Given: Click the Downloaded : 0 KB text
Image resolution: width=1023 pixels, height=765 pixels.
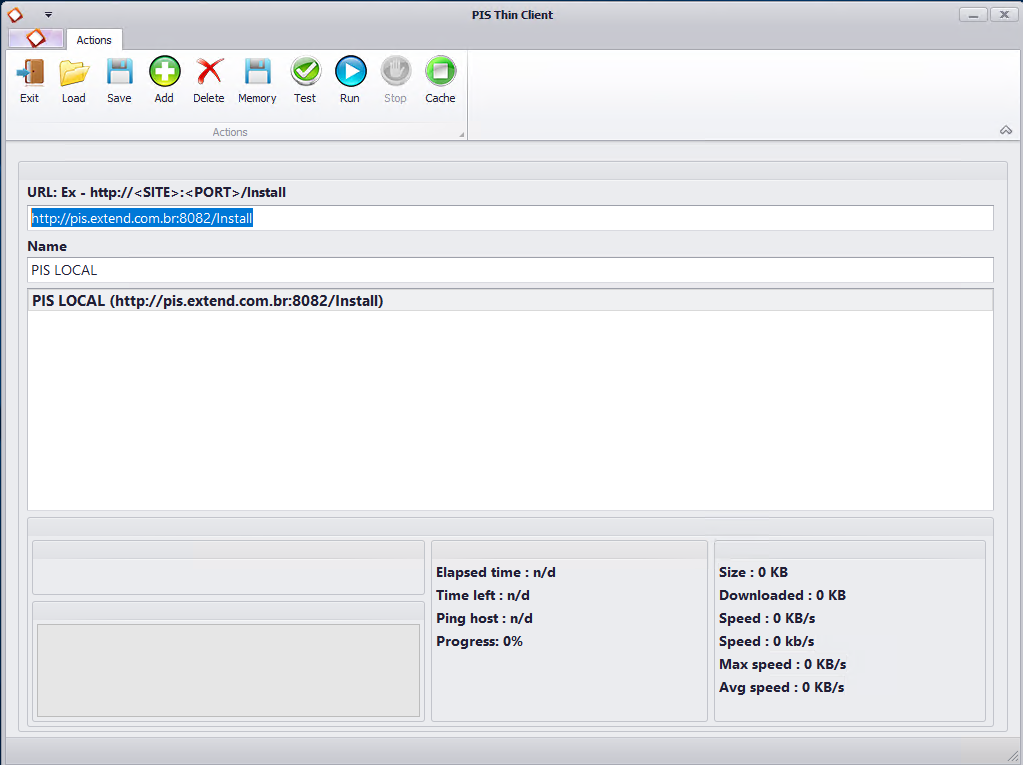Looking at the screenshot, I should click(x=782, y=595).
